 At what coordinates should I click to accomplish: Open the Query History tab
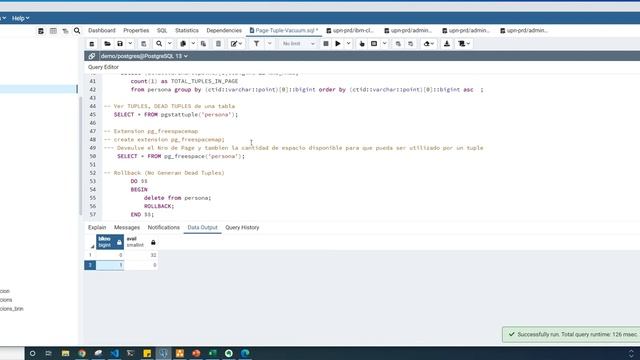(x=242, y=228)
